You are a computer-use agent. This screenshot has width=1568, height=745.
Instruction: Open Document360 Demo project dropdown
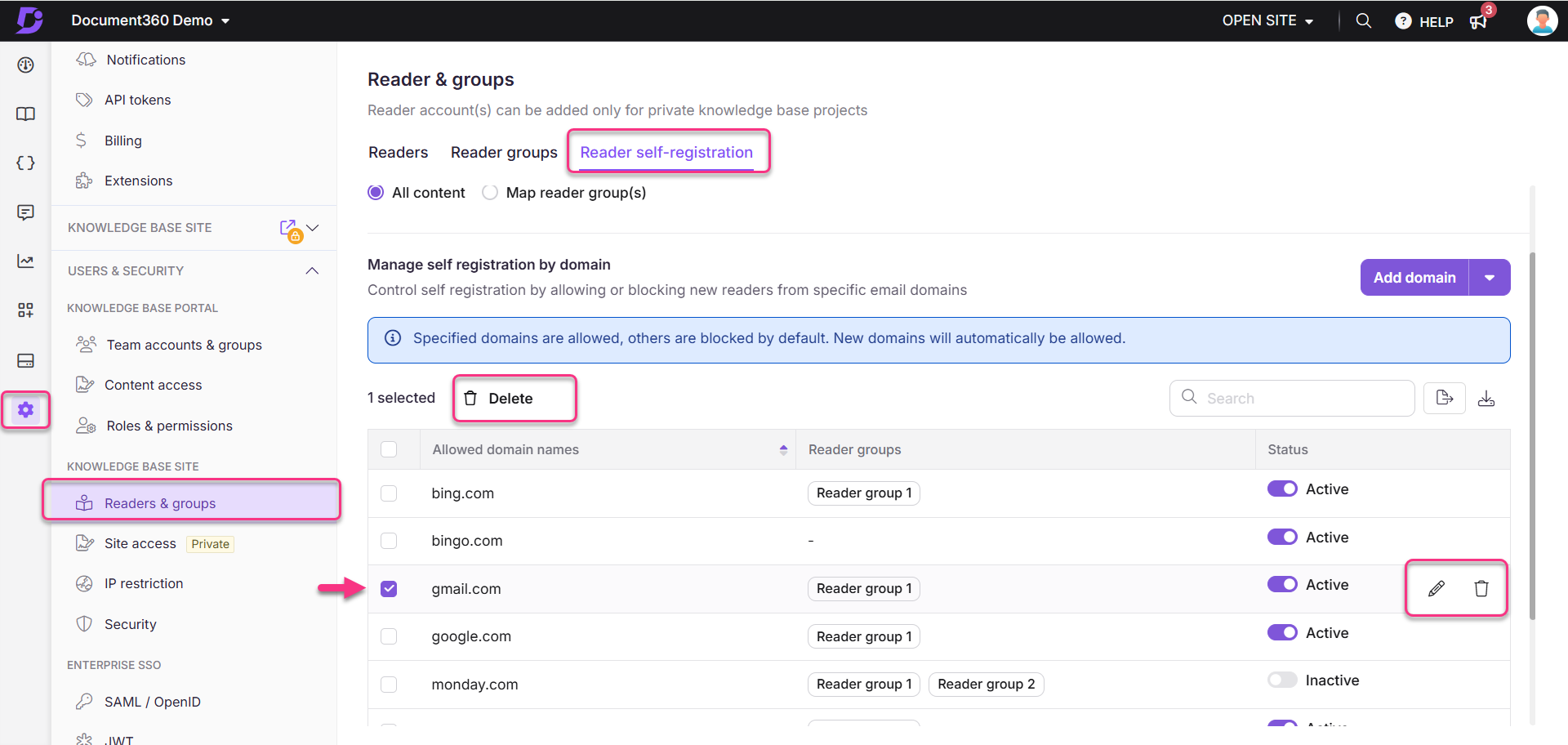point(150,20)
